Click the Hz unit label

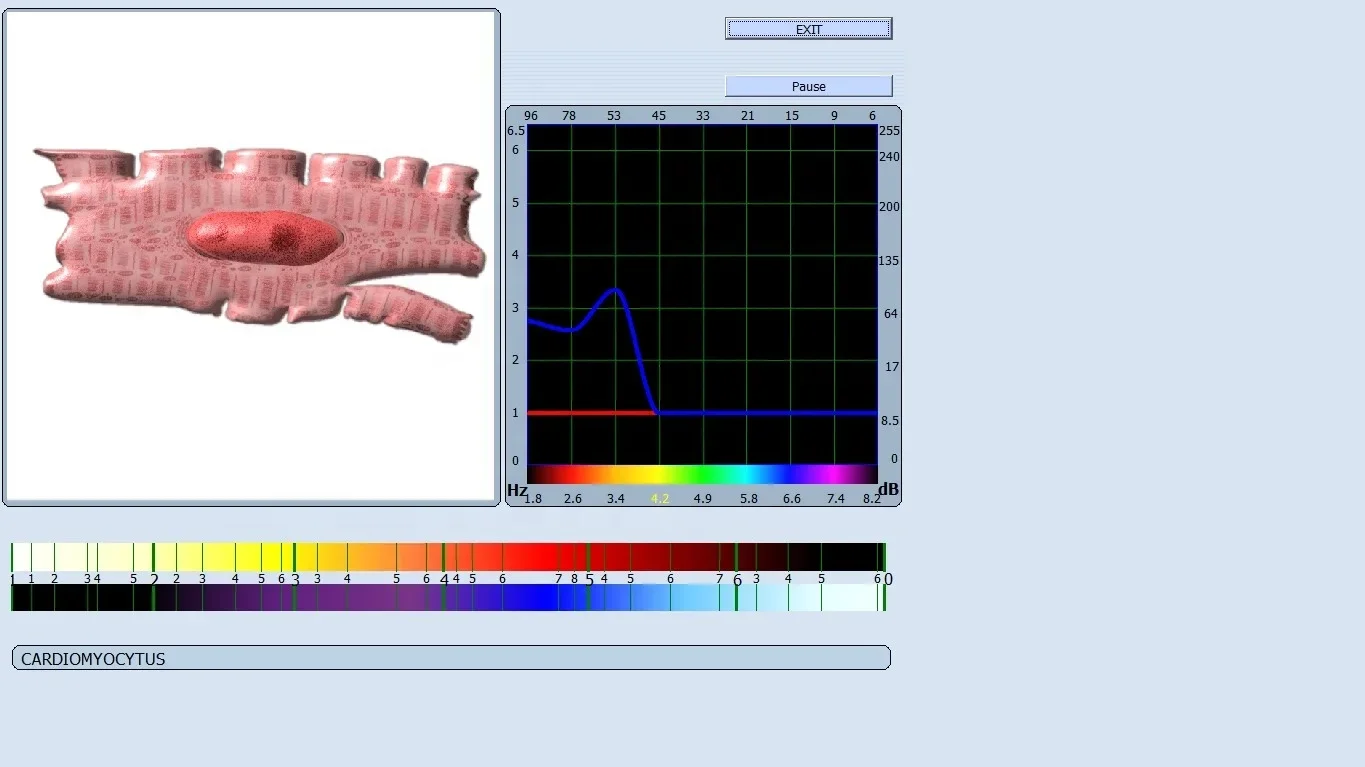click(517, 490)
